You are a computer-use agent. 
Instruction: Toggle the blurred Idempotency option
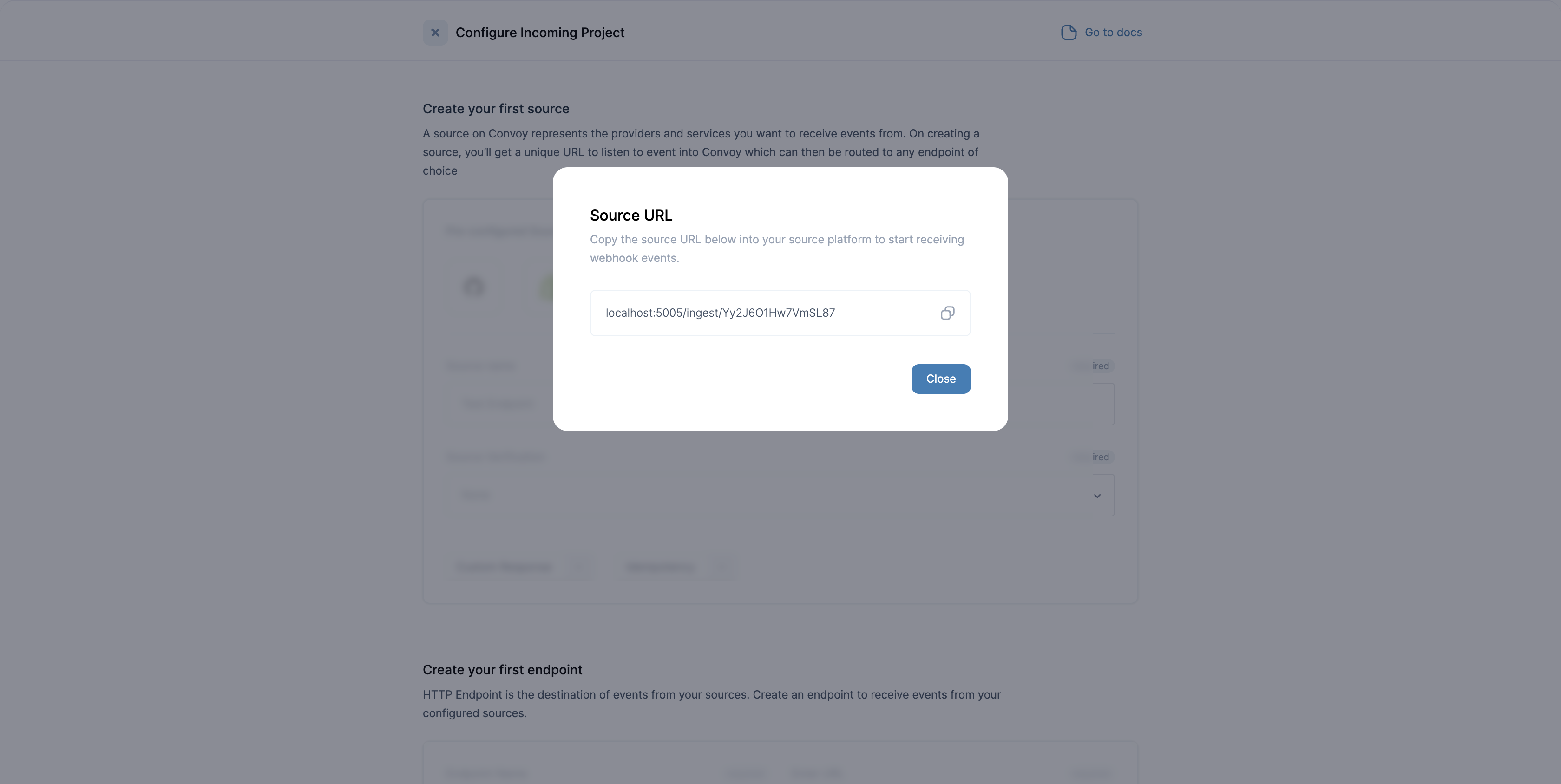coord(676,567)
